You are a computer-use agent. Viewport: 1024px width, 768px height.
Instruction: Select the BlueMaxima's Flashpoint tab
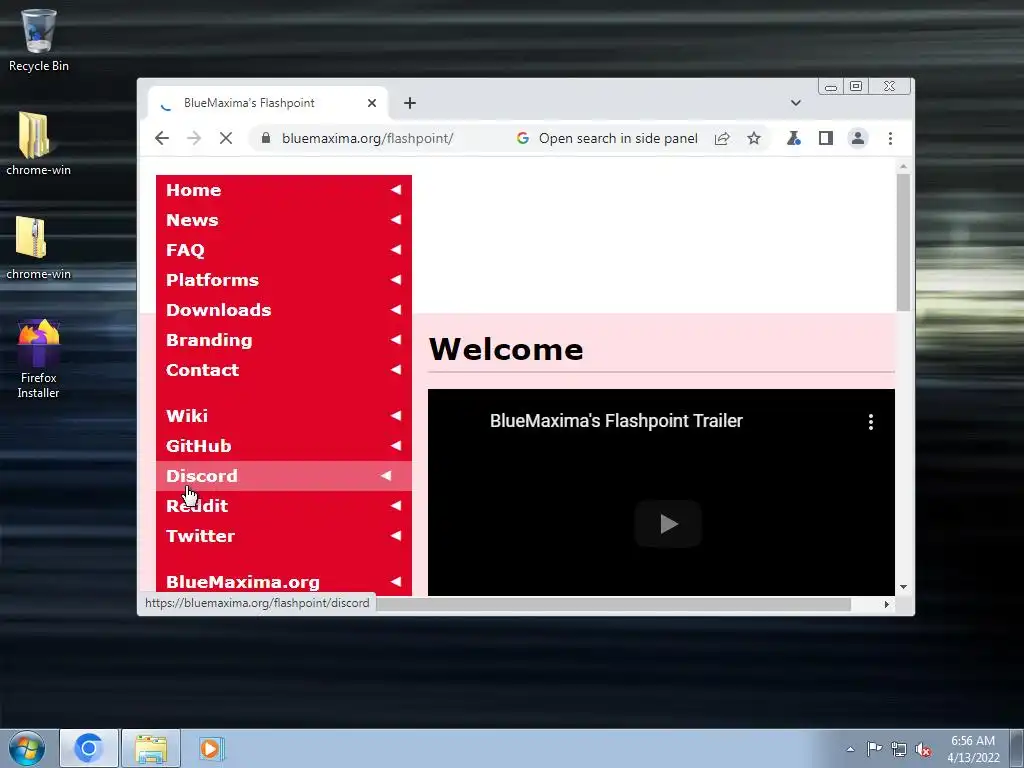[268, 103]
